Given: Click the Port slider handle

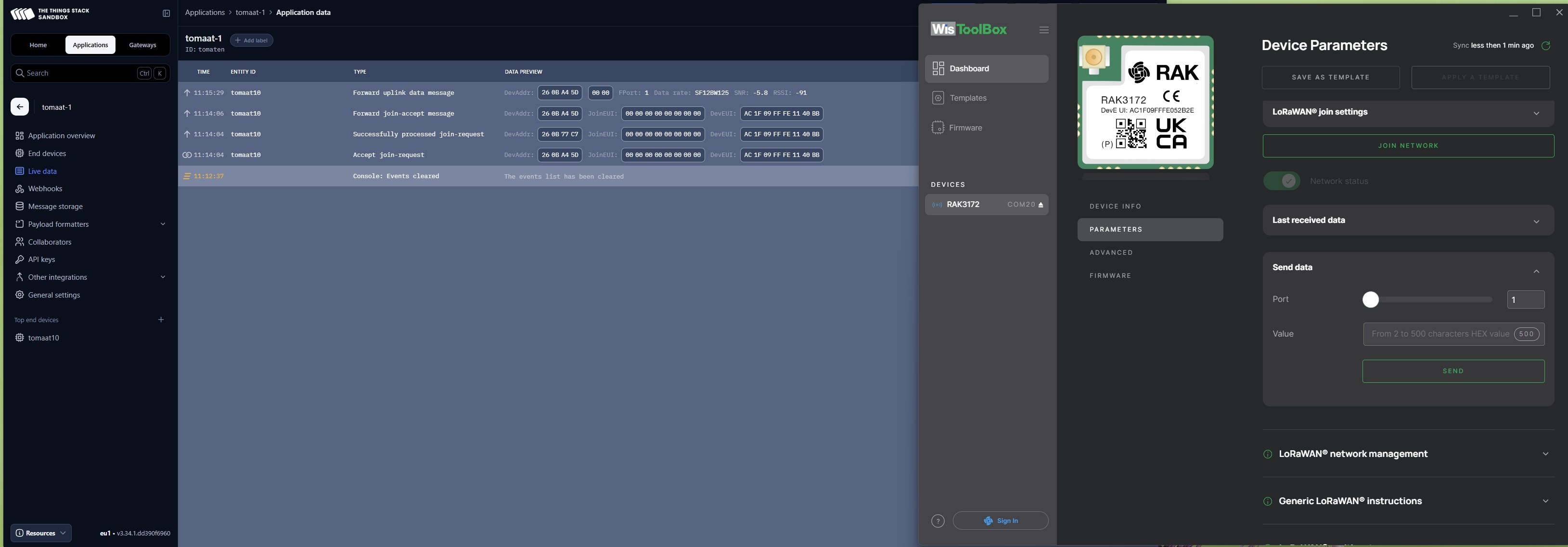Looking at the screenshot, I should (x=1370, y=299).
